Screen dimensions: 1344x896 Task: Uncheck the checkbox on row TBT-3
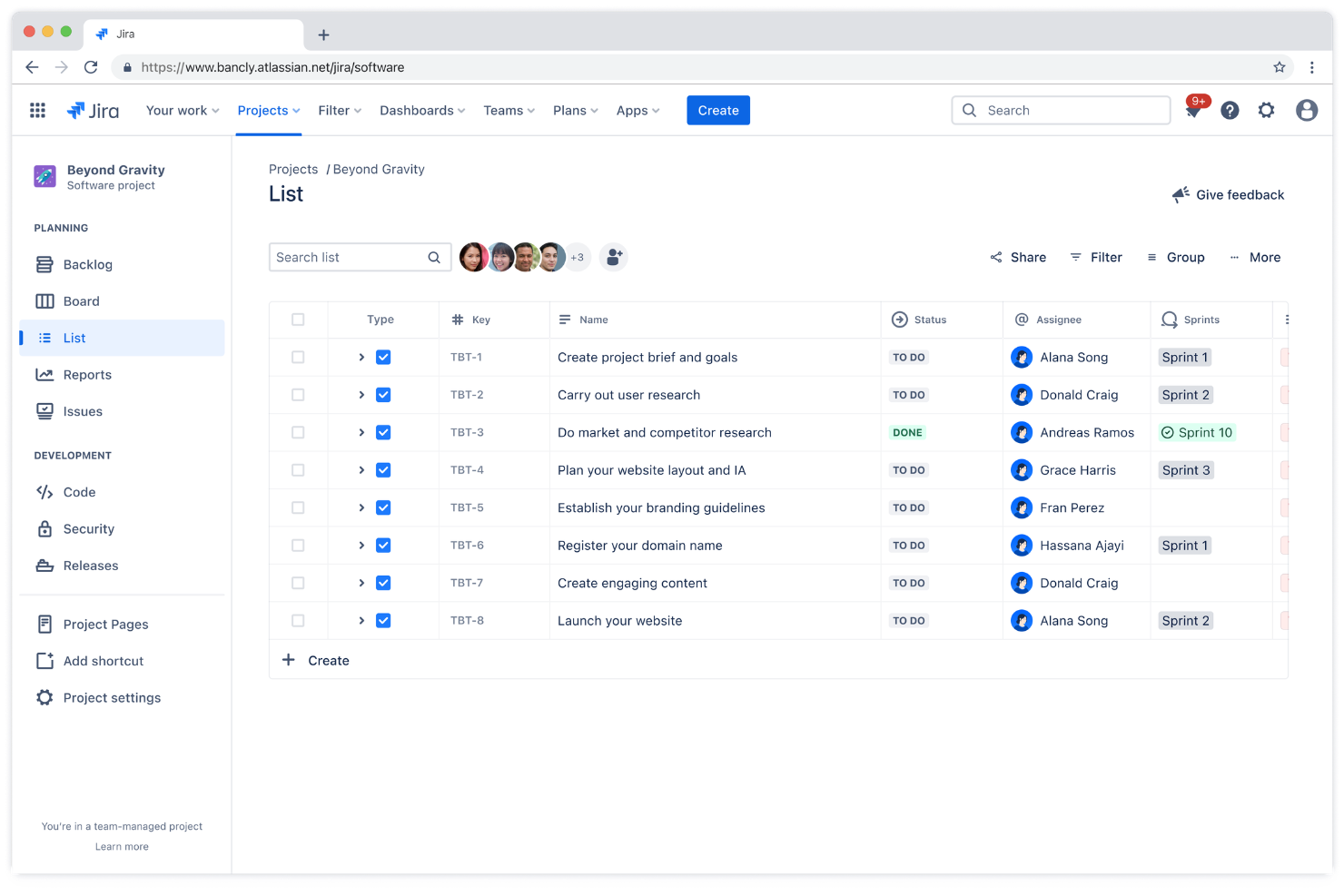(x=383, y=432)
